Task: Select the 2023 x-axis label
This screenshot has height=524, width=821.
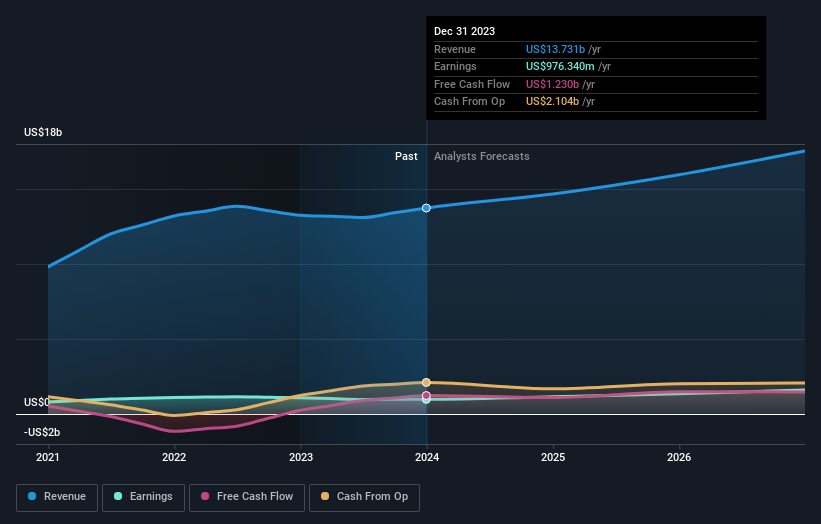Action: point(300,457)
